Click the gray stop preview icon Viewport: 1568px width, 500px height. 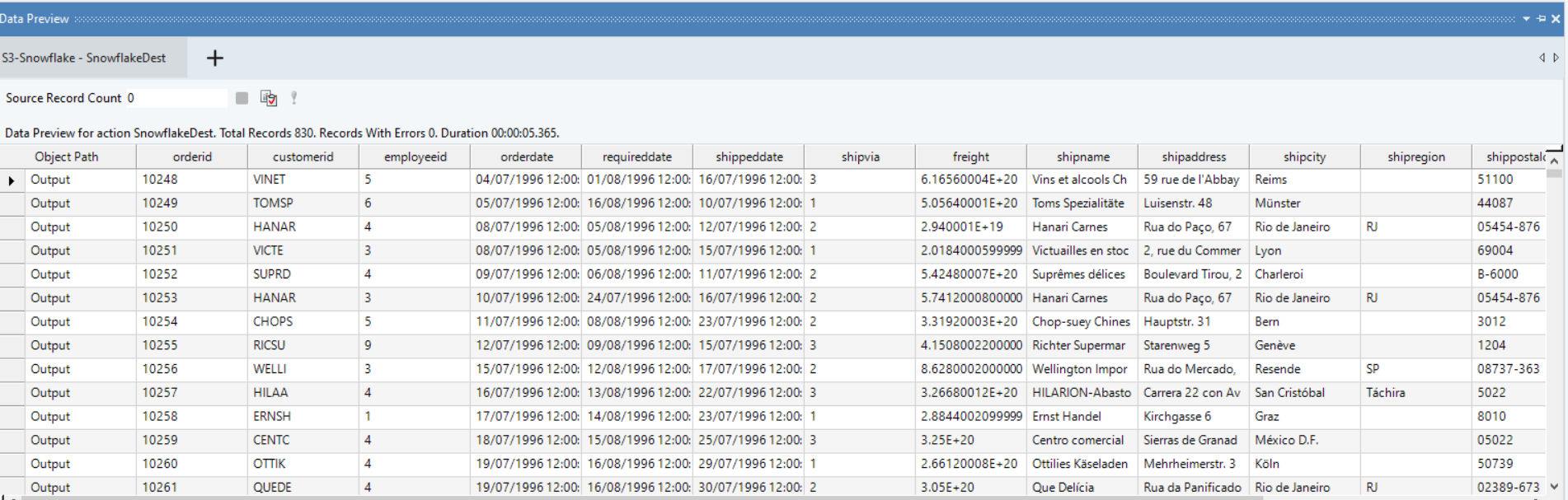[242, 98]
